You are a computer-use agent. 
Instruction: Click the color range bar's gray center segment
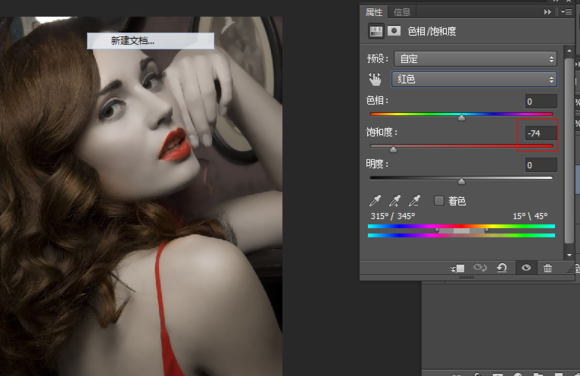click(x=461, y=231)
